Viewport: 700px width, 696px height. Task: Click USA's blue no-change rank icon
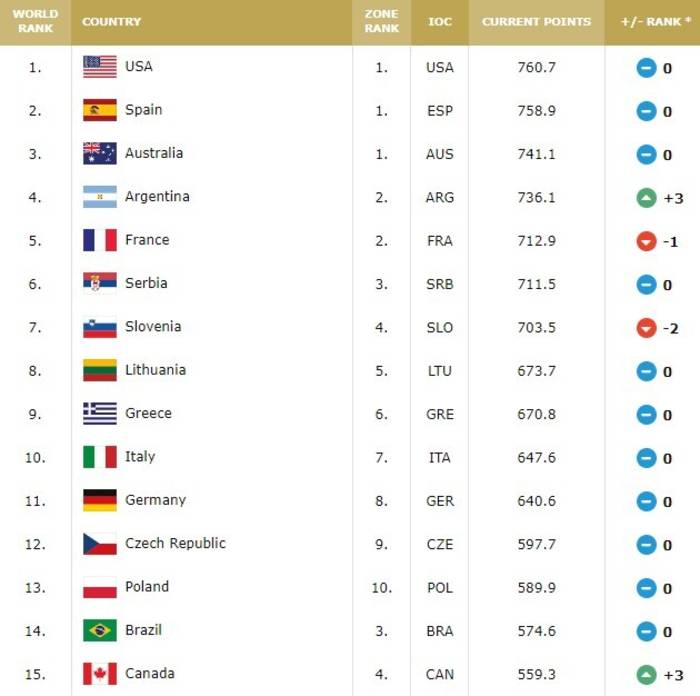point(646,68)
